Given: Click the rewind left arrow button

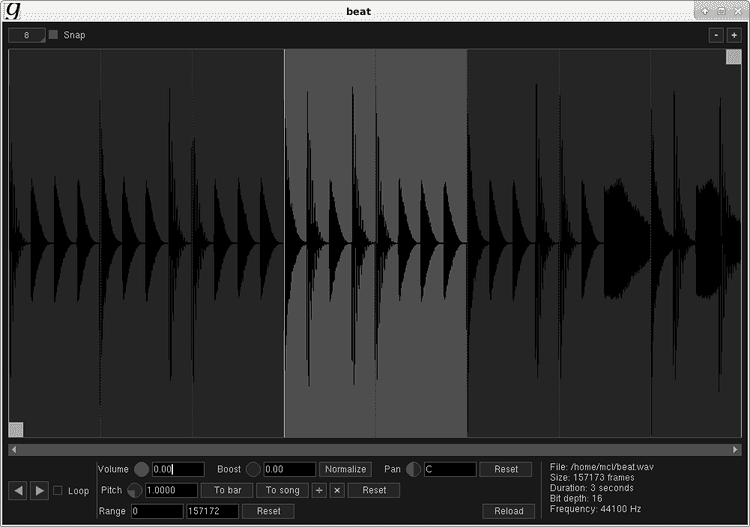Looking at the screenshot, I should (18, 490).
